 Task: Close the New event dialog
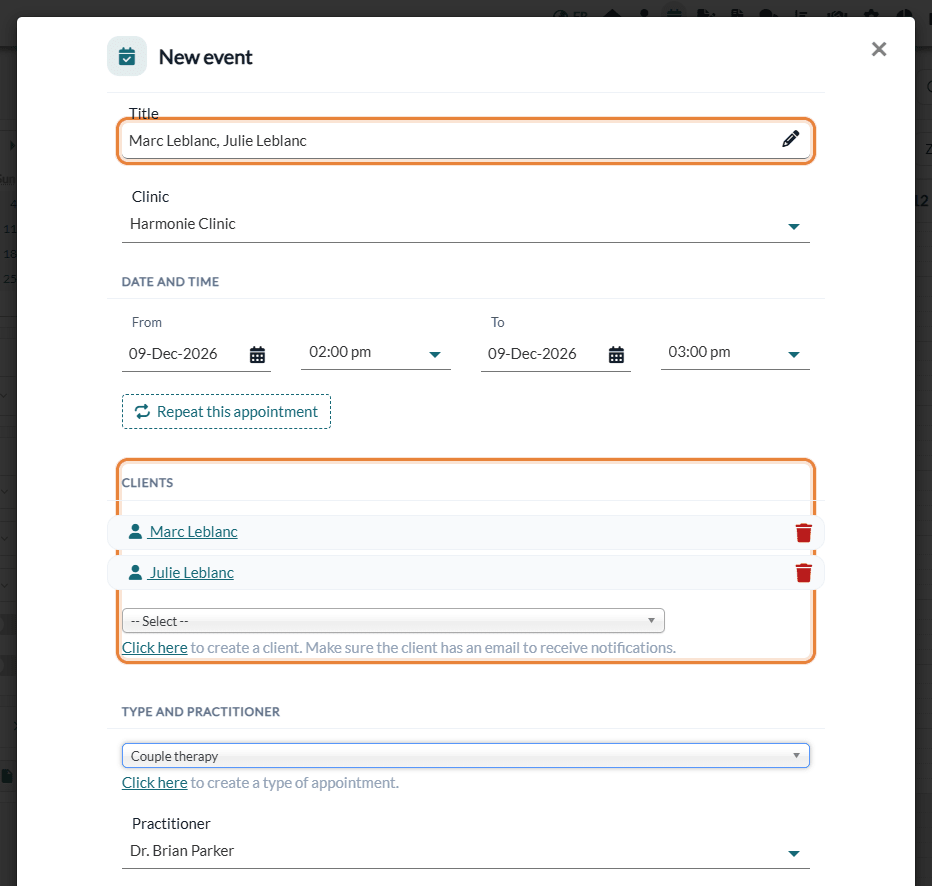click(x=879, y=49)
